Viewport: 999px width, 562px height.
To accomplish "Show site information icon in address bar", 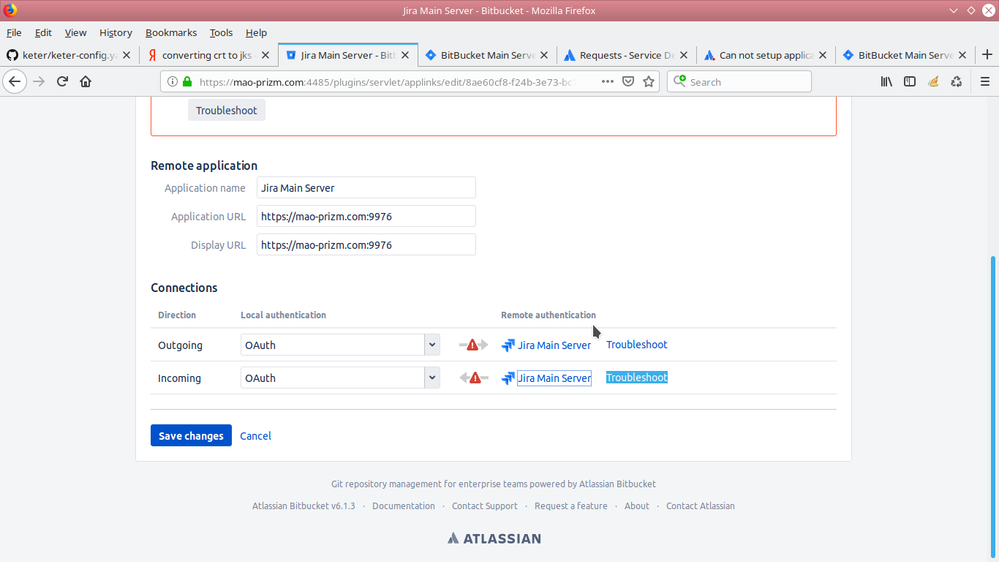I will point(172,82).
